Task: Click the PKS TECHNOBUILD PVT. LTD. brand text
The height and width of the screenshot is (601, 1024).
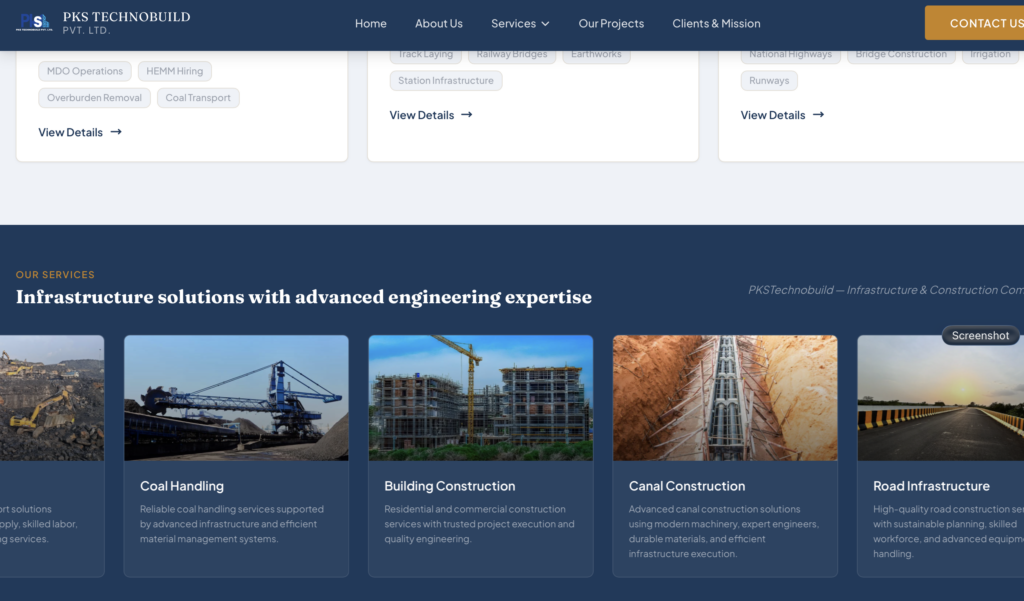Action: 127,23
